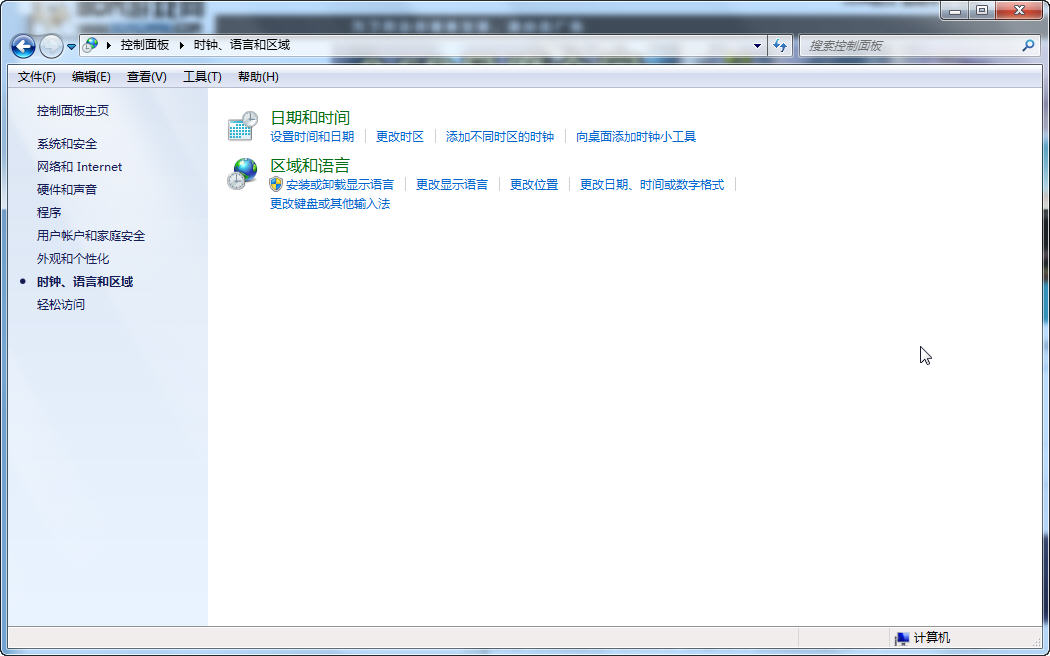Click the calendar clock icon for 日期和时间
The image size is (1050, 656).
tap(242, 126)
